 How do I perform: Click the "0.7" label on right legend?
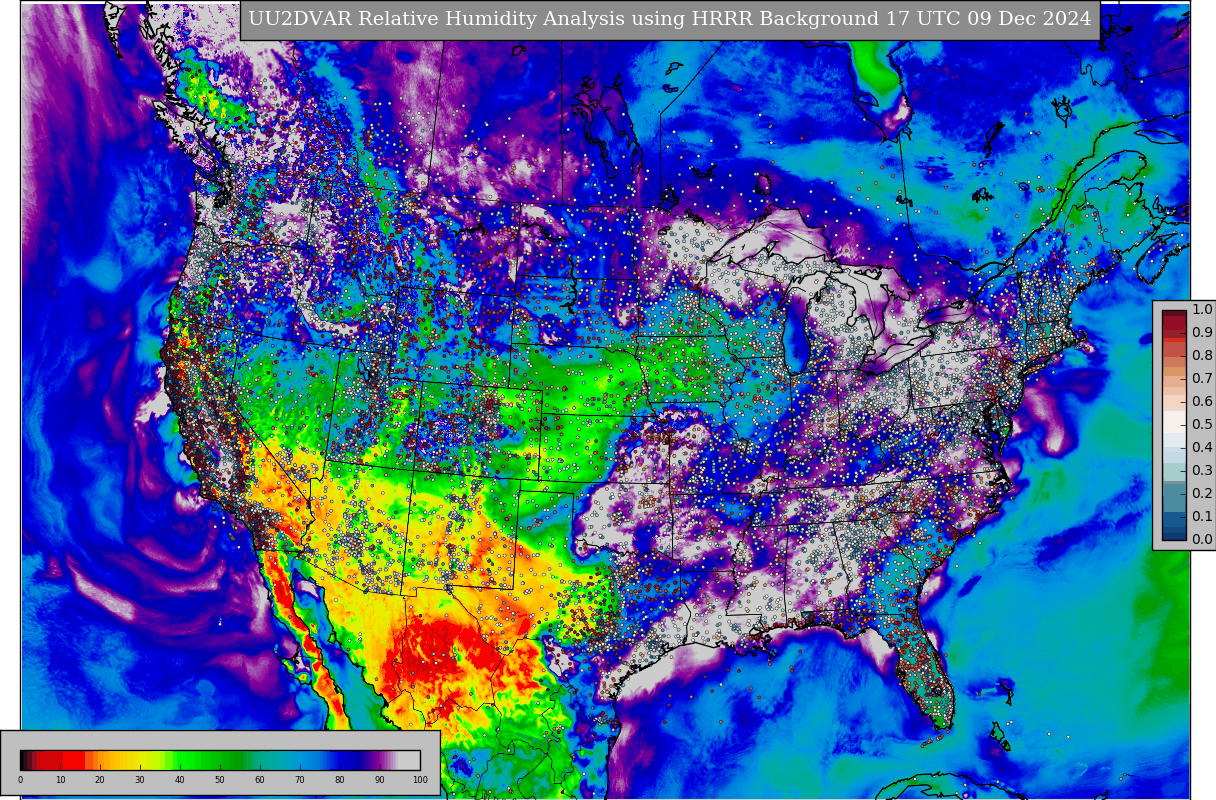[x=1202, y=379]
